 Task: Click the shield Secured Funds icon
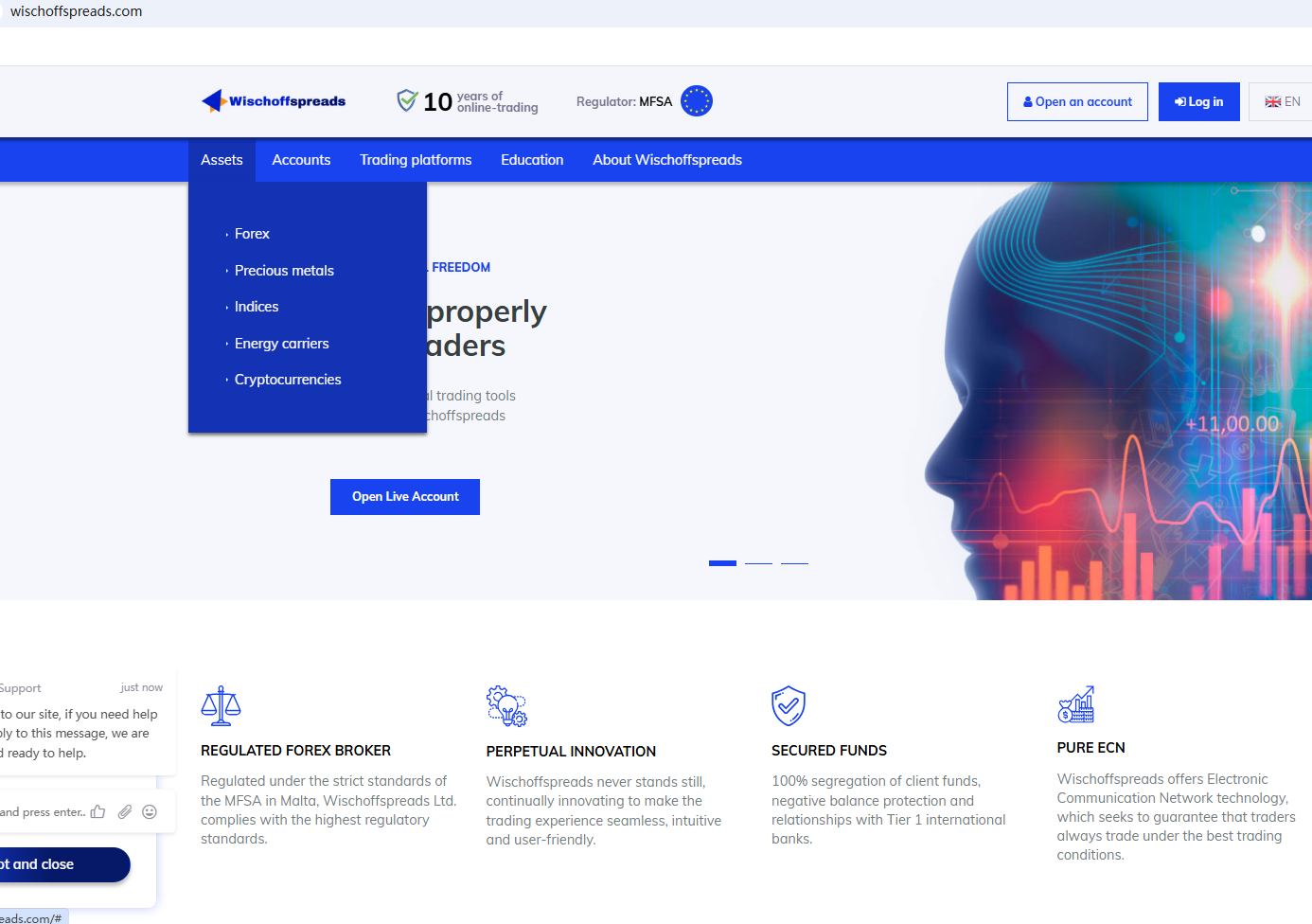click(x=789, y=706)
